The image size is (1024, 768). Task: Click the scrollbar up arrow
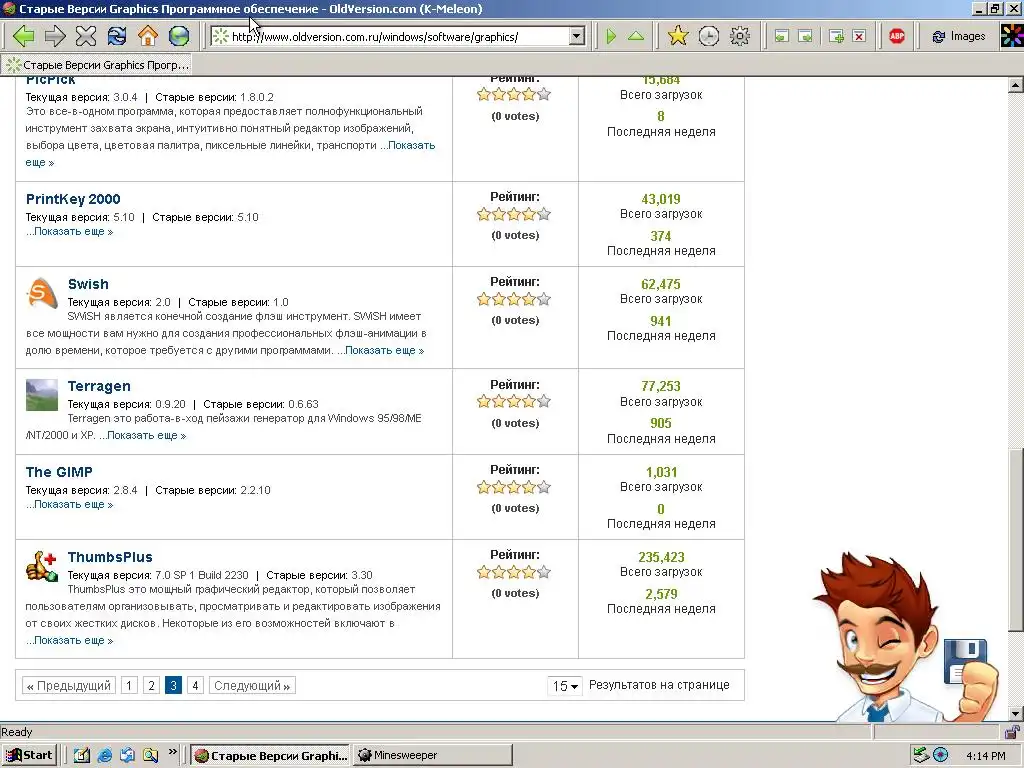1016,85
